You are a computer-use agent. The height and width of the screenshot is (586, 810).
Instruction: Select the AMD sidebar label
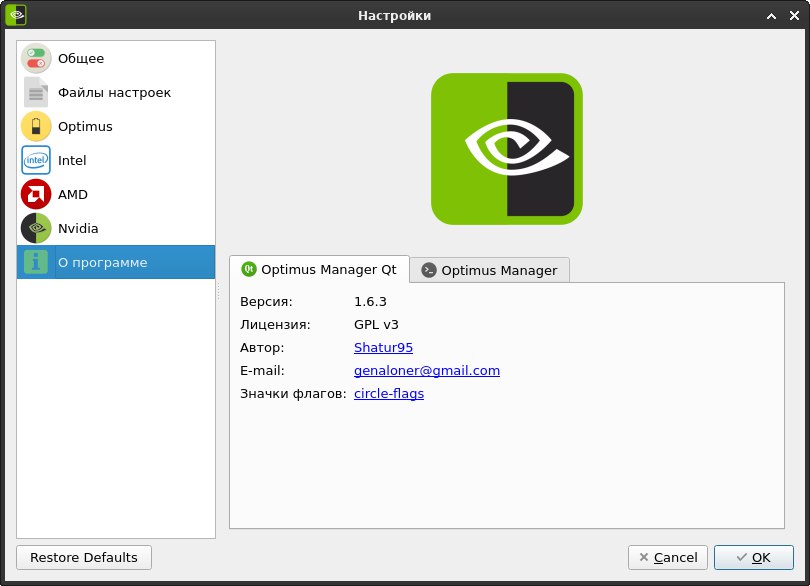coord(73,194)
